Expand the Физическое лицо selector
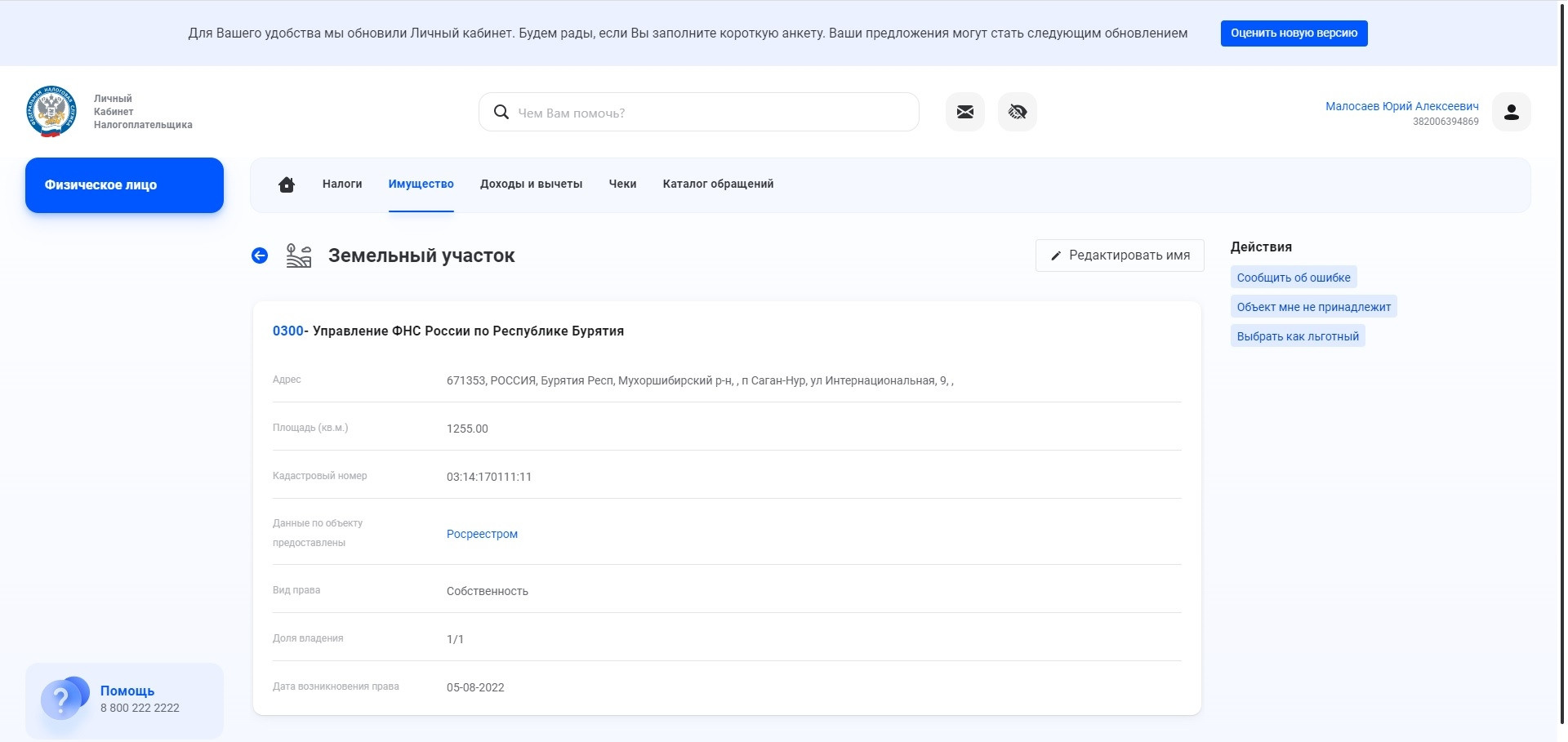This screenshot has width=1568, height=742. click(x=124, y=185)
